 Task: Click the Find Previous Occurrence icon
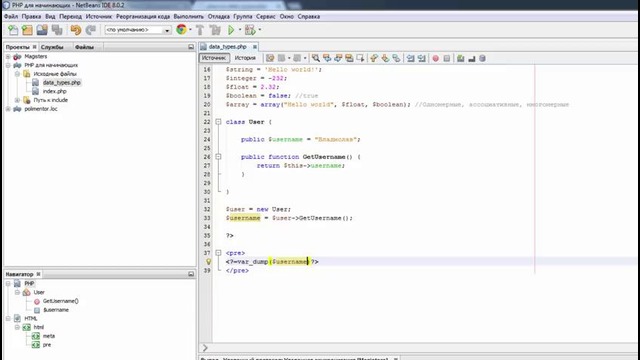coord(327,58)
